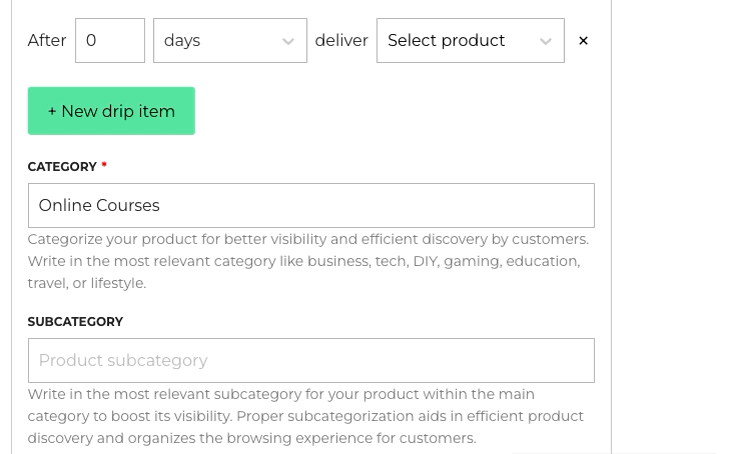The width and height of the screenshot is (735, 454).
Task: Expand the days unit chevron arrow
Action: click(288, 41)
